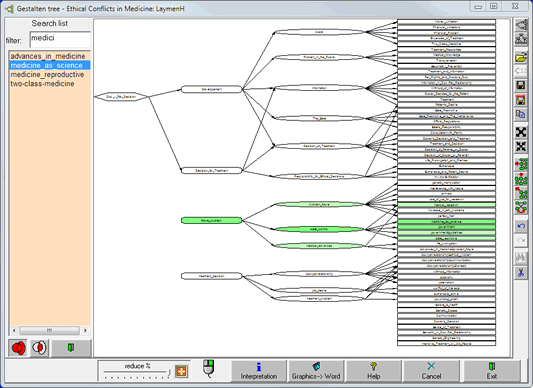Screen dimensions: 533x388
Task: Click the green door button under search list
Action: 71,348
